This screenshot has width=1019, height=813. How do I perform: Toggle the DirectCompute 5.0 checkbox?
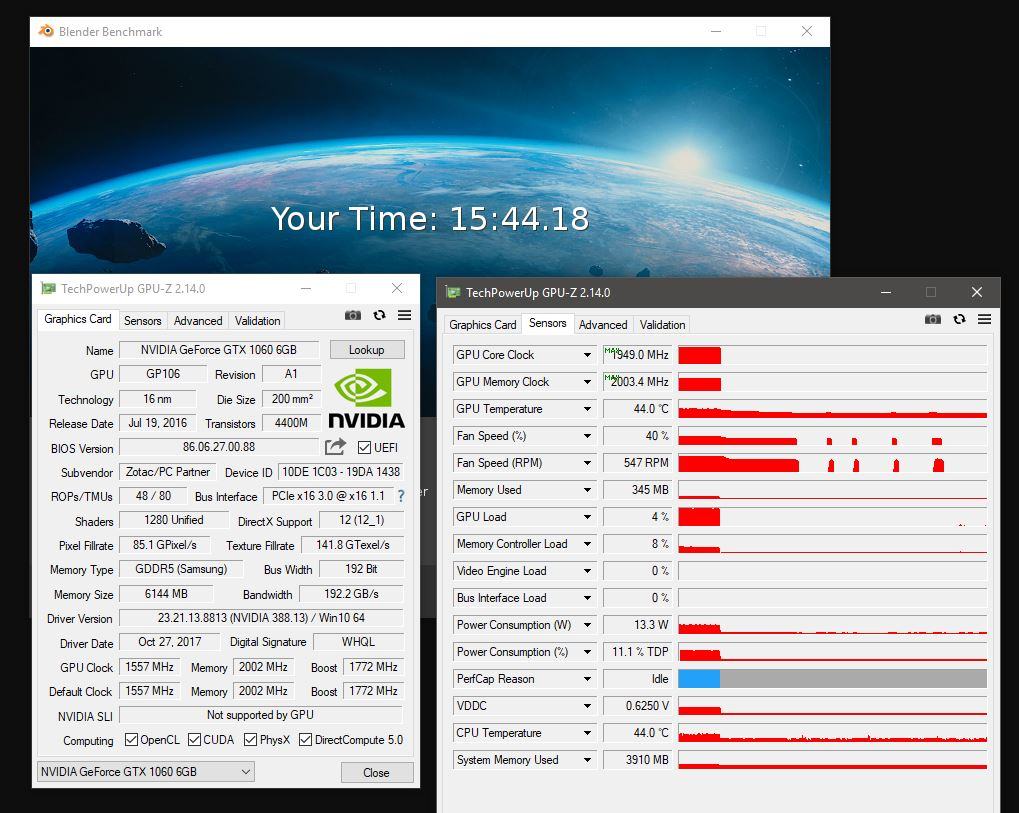305,740
